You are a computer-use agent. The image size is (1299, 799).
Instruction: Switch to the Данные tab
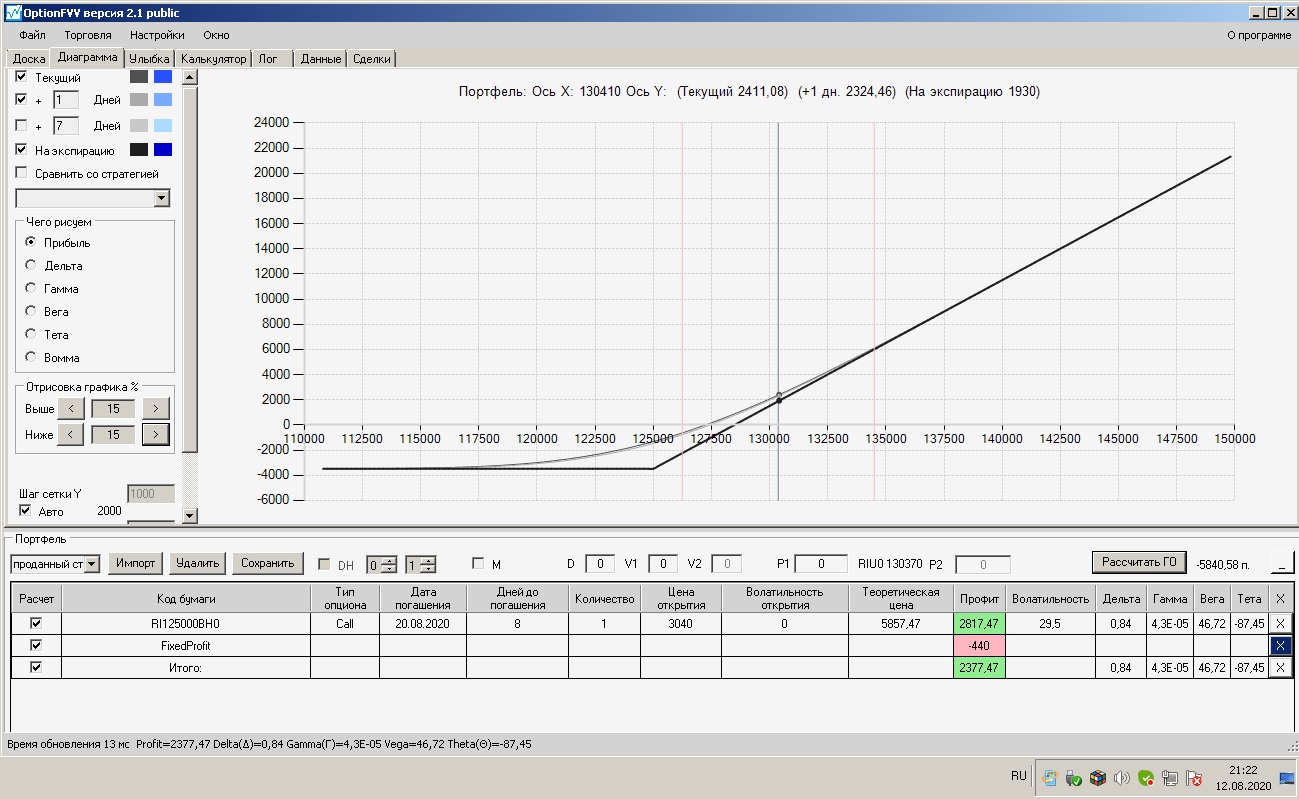tap(321, 59)
